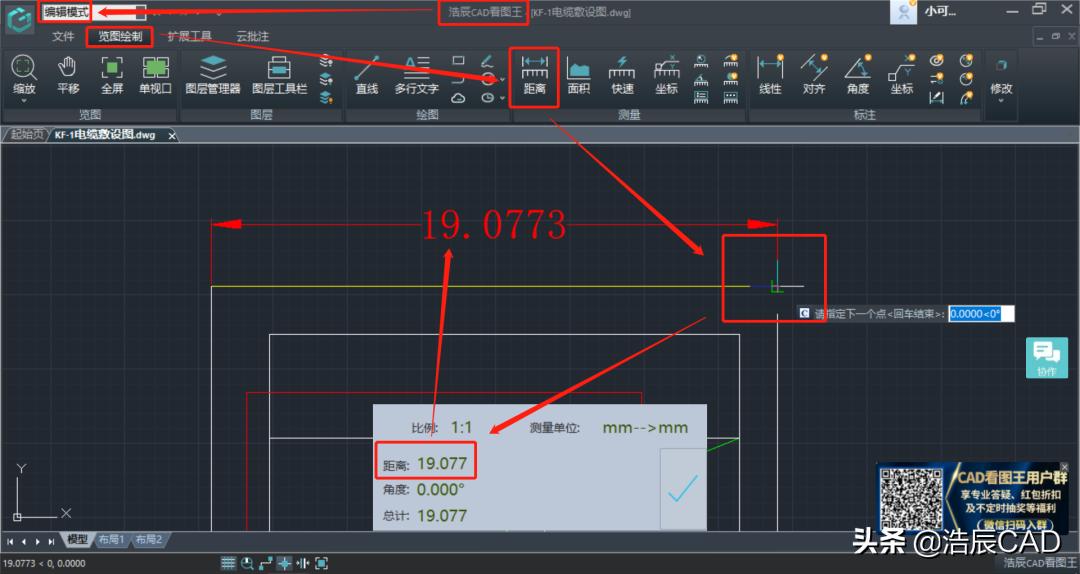Screen dimensions: 1080x574
Task: Add a 对齐 aligned dimension
Action: pyautogui.click(x=813, y=74)
